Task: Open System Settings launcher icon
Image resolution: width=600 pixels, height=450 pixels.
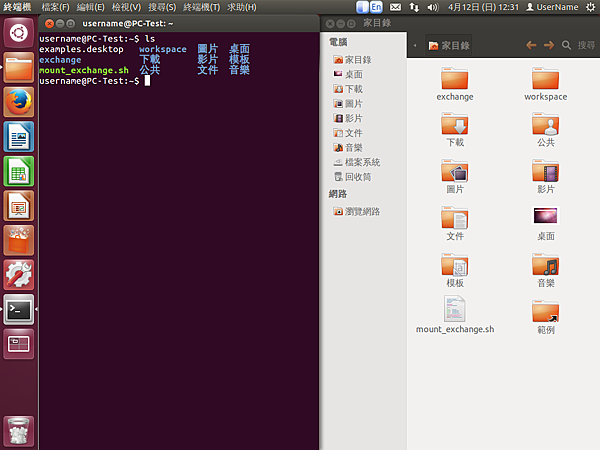Action: (18, 275)
